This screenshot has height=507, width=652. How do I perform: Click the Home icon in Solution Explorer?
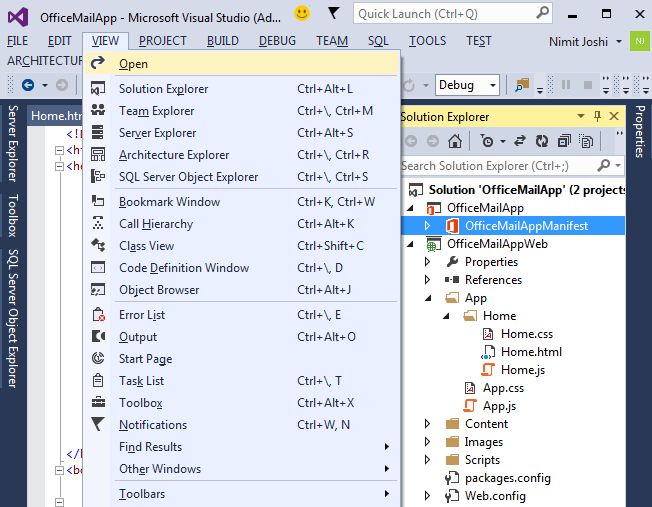click(457, 142)
